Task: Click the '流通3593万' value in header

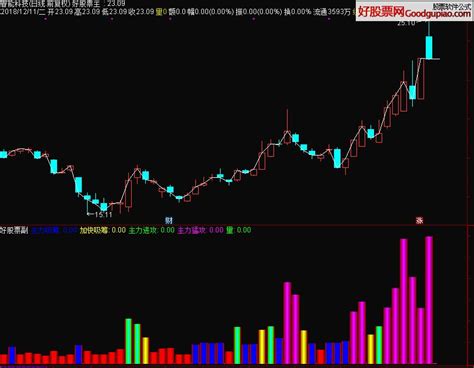Action: (332, 12)
